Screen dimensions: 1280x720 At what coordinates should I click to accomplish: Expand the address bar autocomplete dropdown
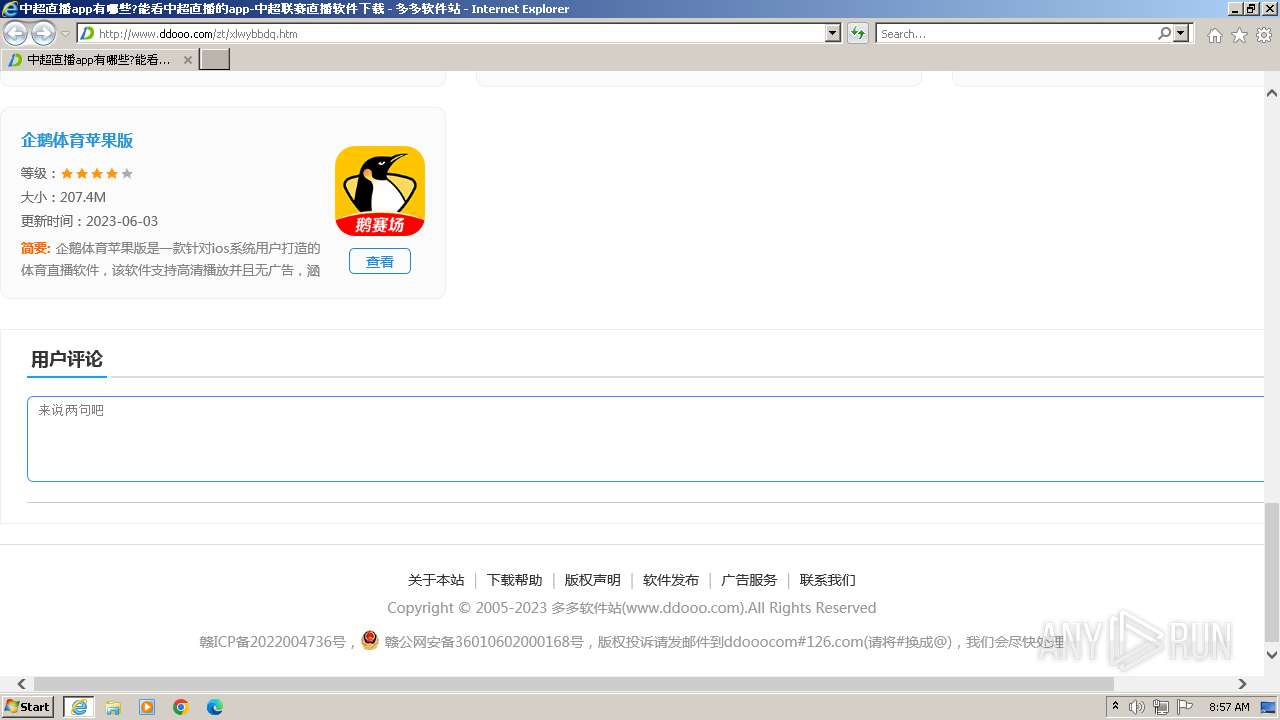click(x=833, y=34)
